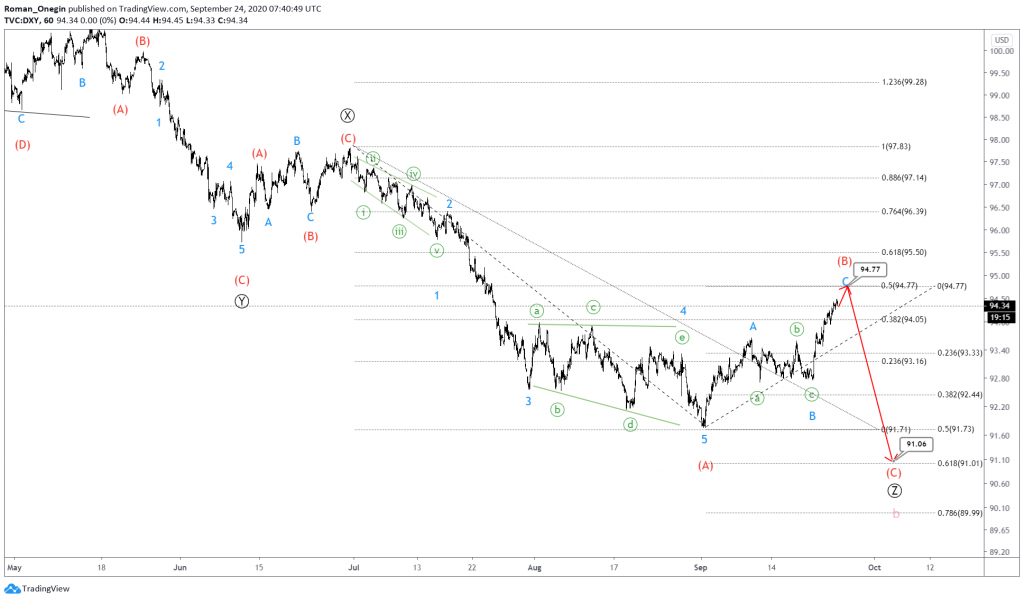The image size is (1024, 601).
Task: Click the 1.236(99.28) Fibonacci level label
Action: tap(904, 82)
